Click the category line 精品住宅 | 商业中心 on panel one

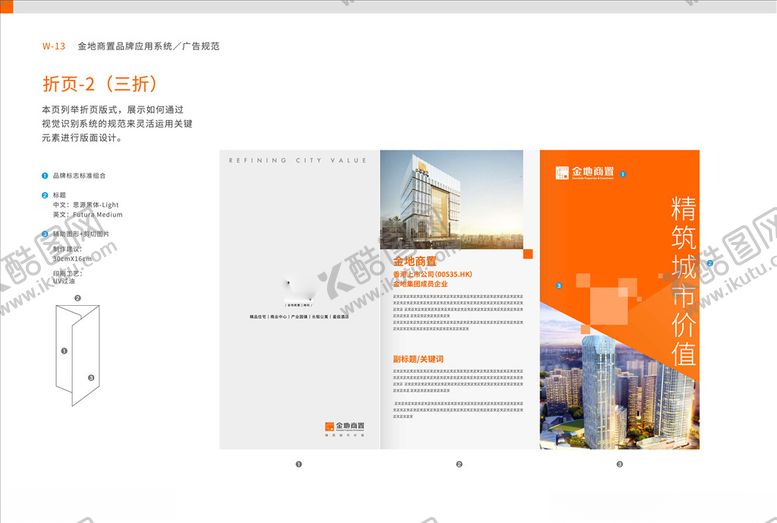[299, 316]
